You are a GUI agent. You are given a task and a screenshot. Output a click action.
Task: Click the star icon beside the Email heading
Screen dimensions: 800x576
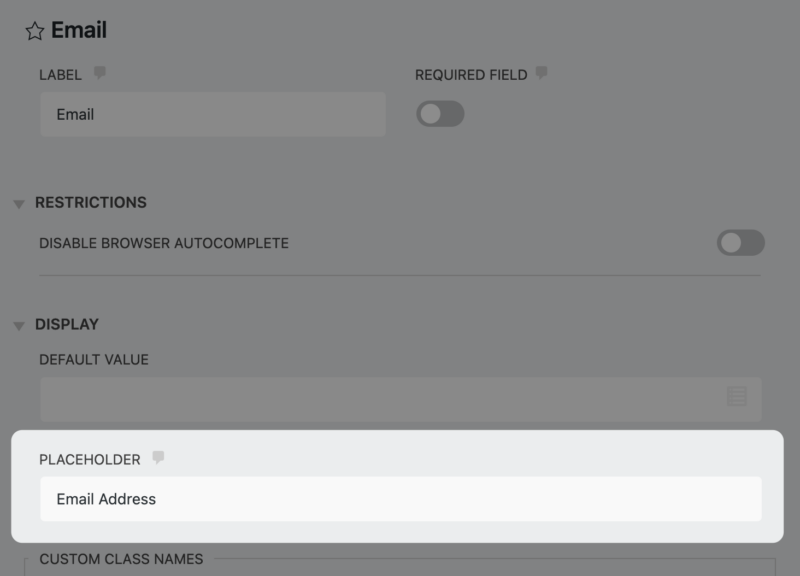[x=33, y=32]
